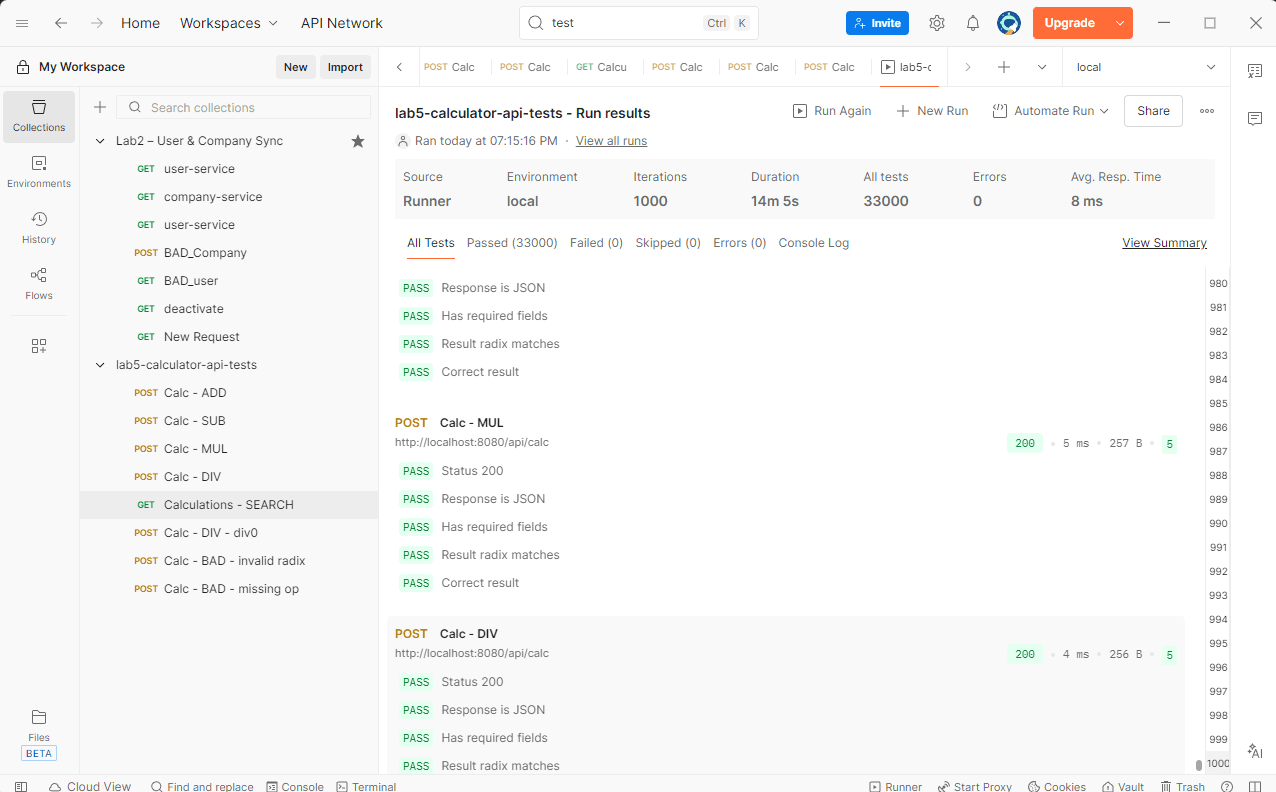Collapse the lab5-calculator-api-tests collection
1276x792 pixels.
(100, 365)
